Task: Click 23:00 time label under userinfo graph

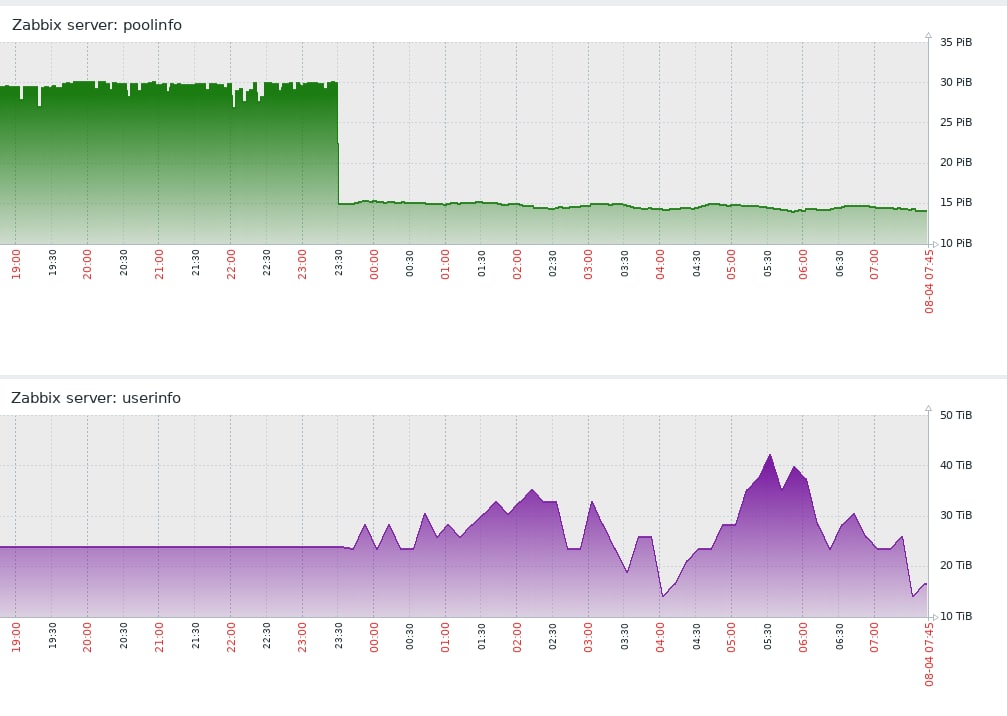Action: point(302,637)
